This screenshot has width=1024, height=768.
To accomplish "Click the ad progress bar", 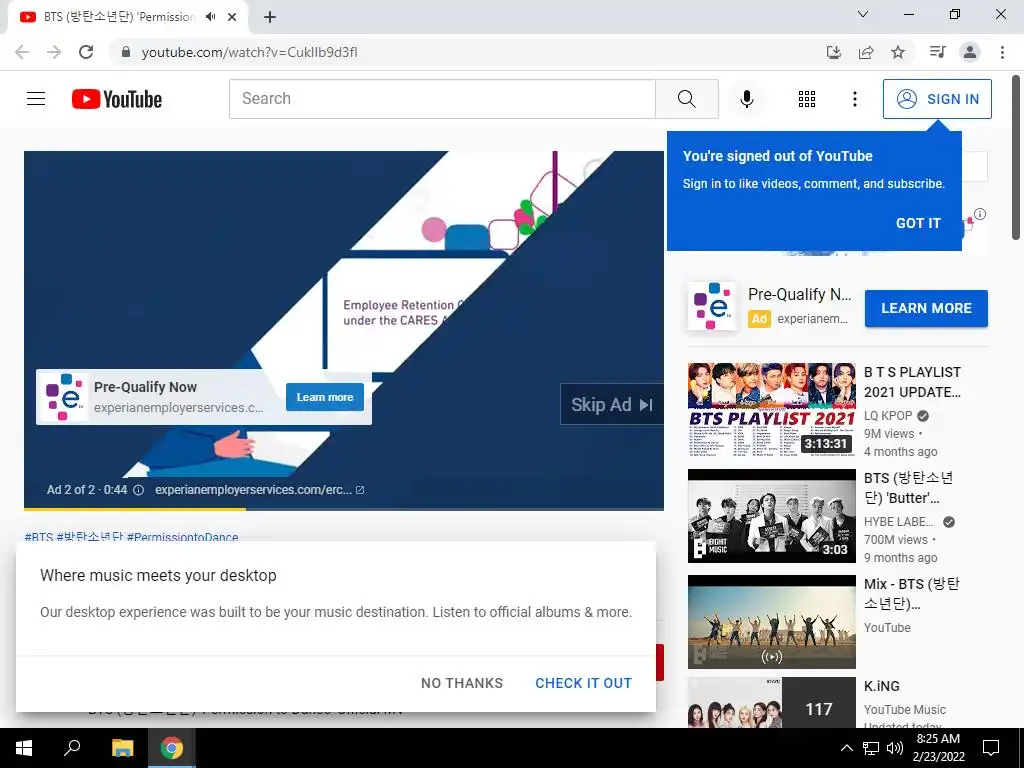I will (x=344, y=509).
